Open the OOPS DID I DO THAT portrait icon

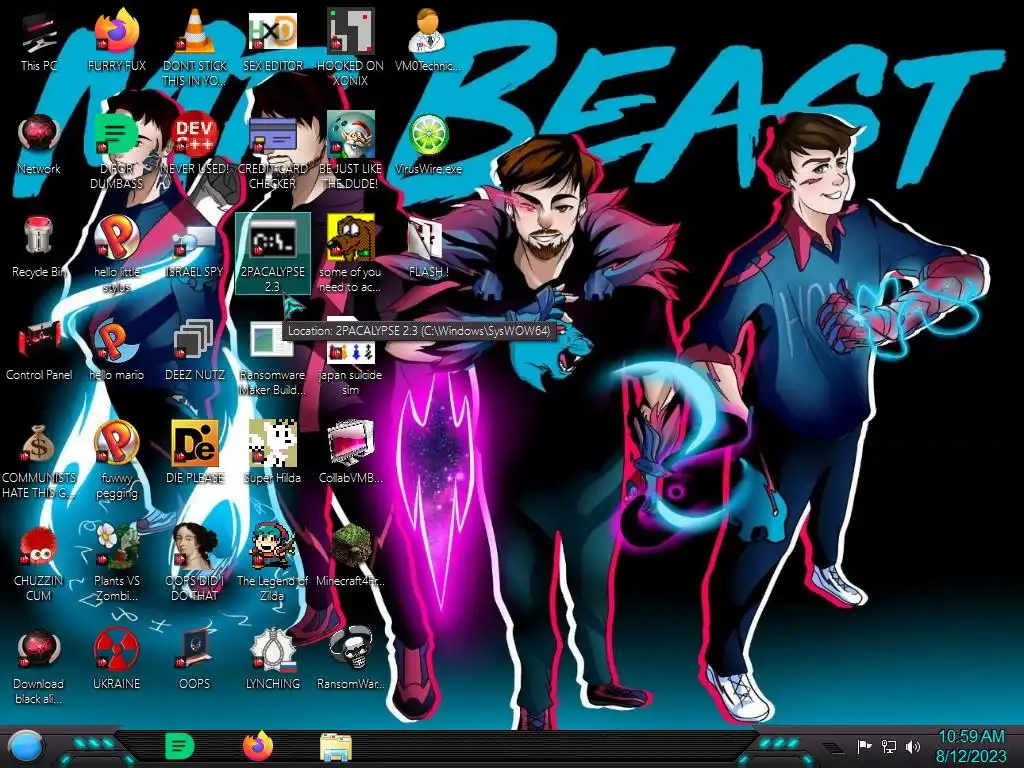pyautogui.click(x=195, y=563)
